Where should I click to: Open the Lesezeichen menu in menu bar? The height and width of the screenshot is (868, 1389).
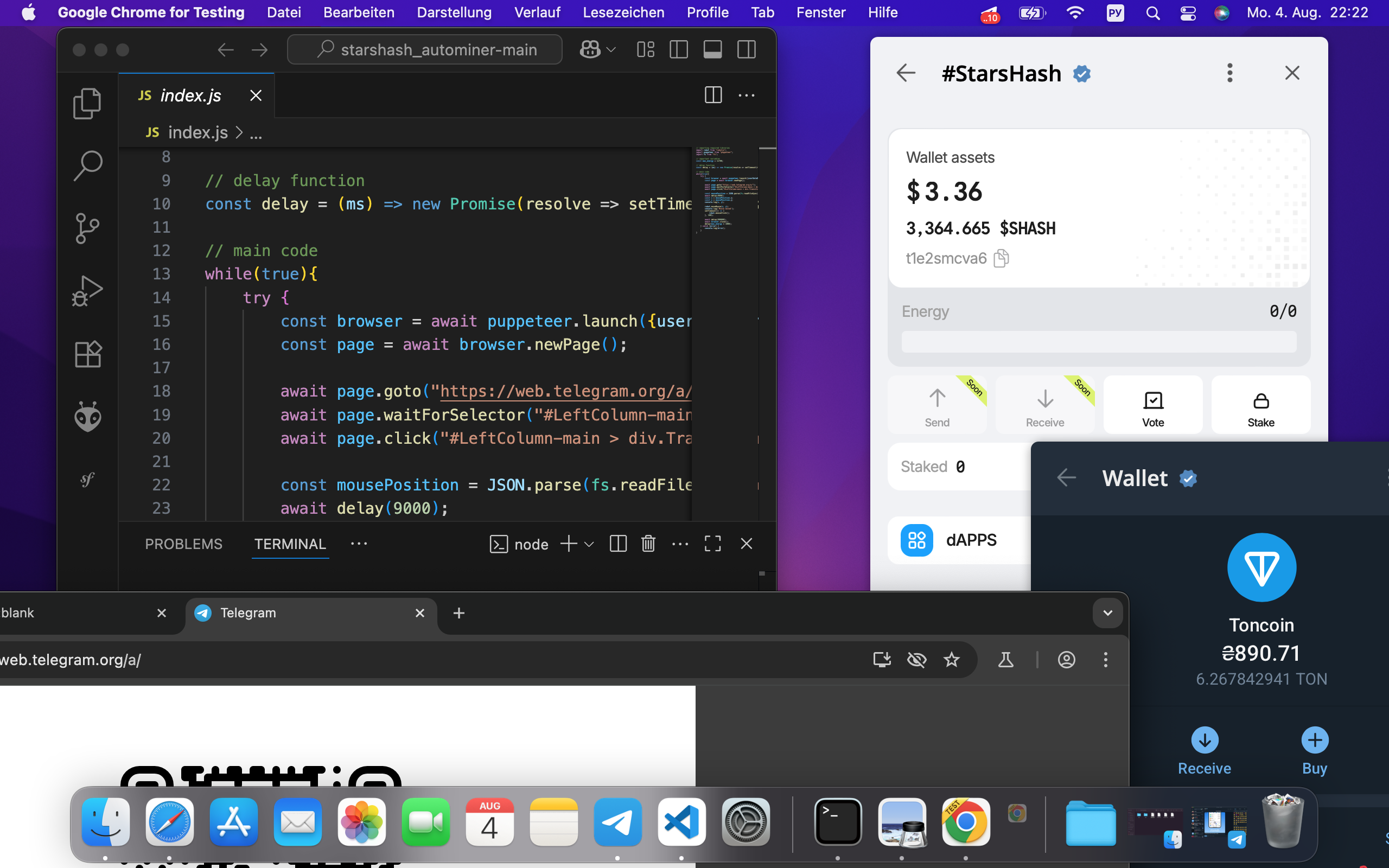click(x=623, y=12)
